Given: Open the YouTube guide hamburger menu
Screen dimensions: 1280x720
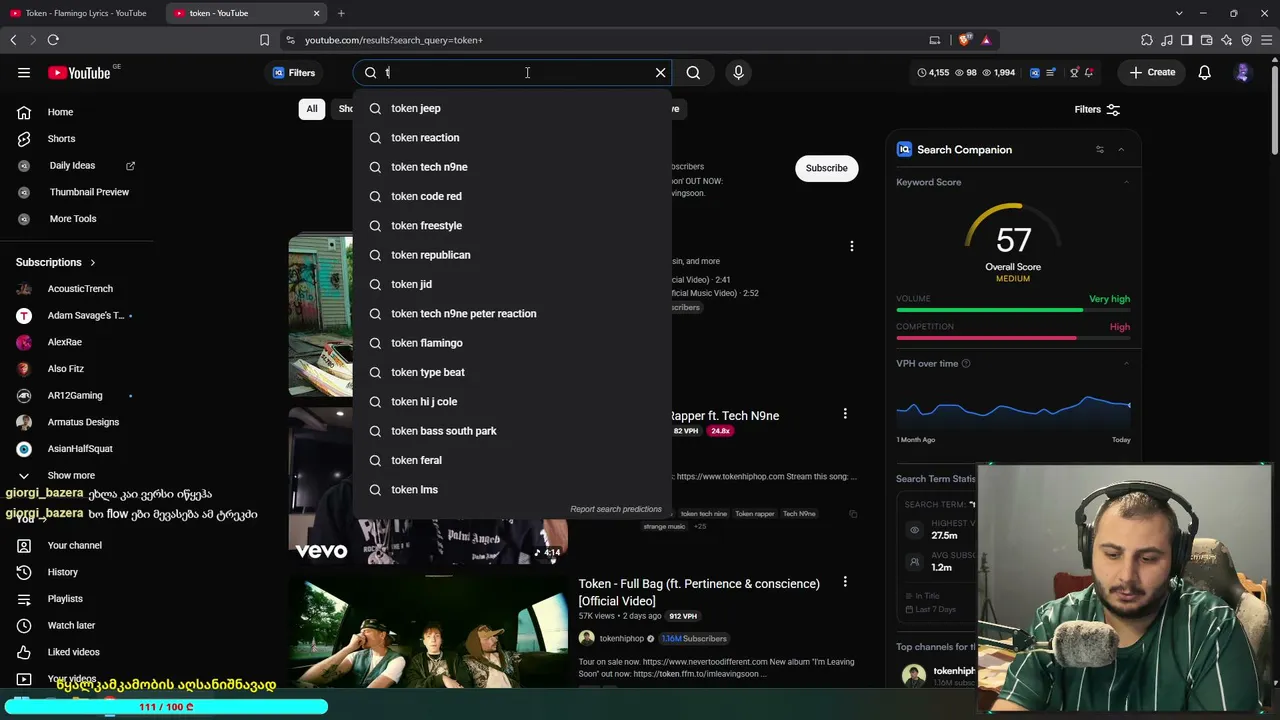Looking at the screenshot, I should click(x=24, y=72).
